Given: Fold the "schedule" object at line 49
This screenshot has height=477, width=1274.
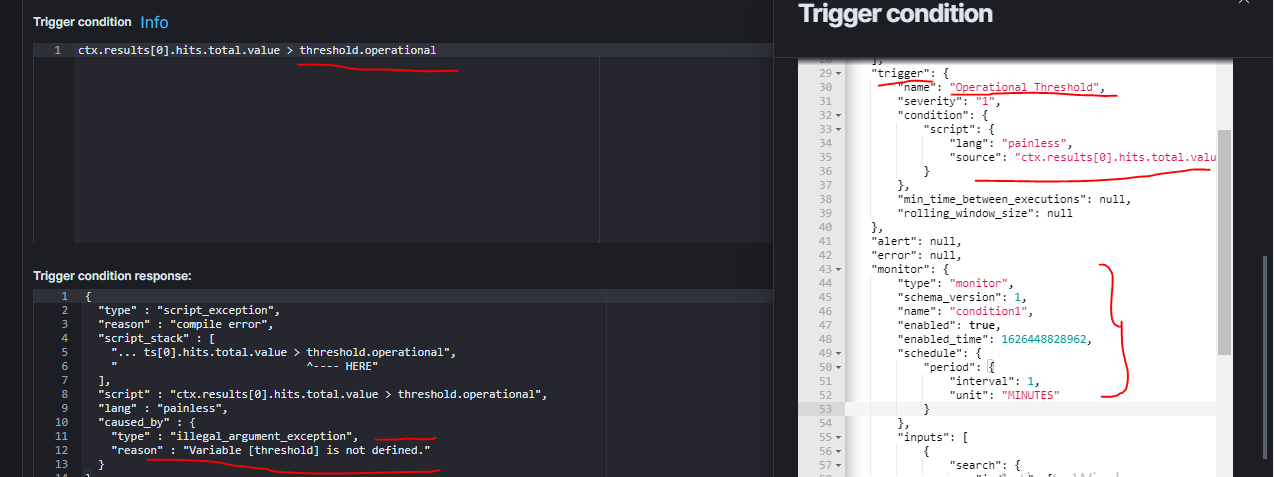Looking at the screenshot, I should point(838,353).
